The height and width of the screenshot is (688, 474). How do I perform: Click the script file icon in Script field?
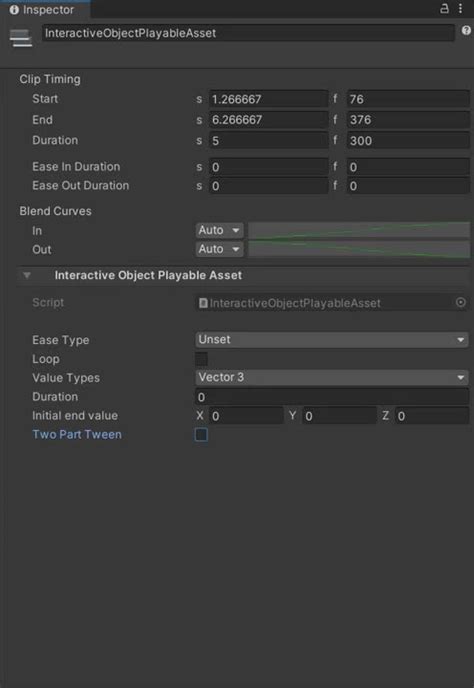pyautogui.click(x=203, y=303)
